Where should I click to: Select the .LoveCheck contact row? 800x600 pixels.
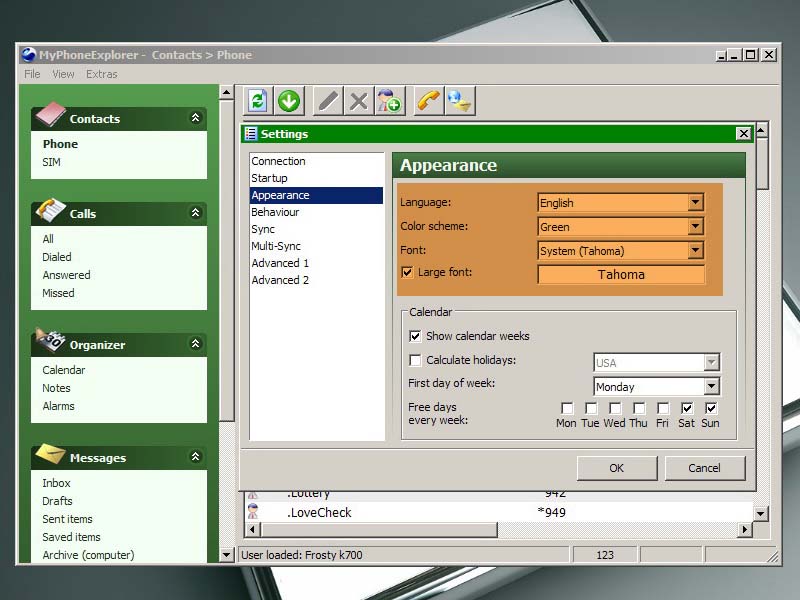pyautogui.click(x=498, y=512)
